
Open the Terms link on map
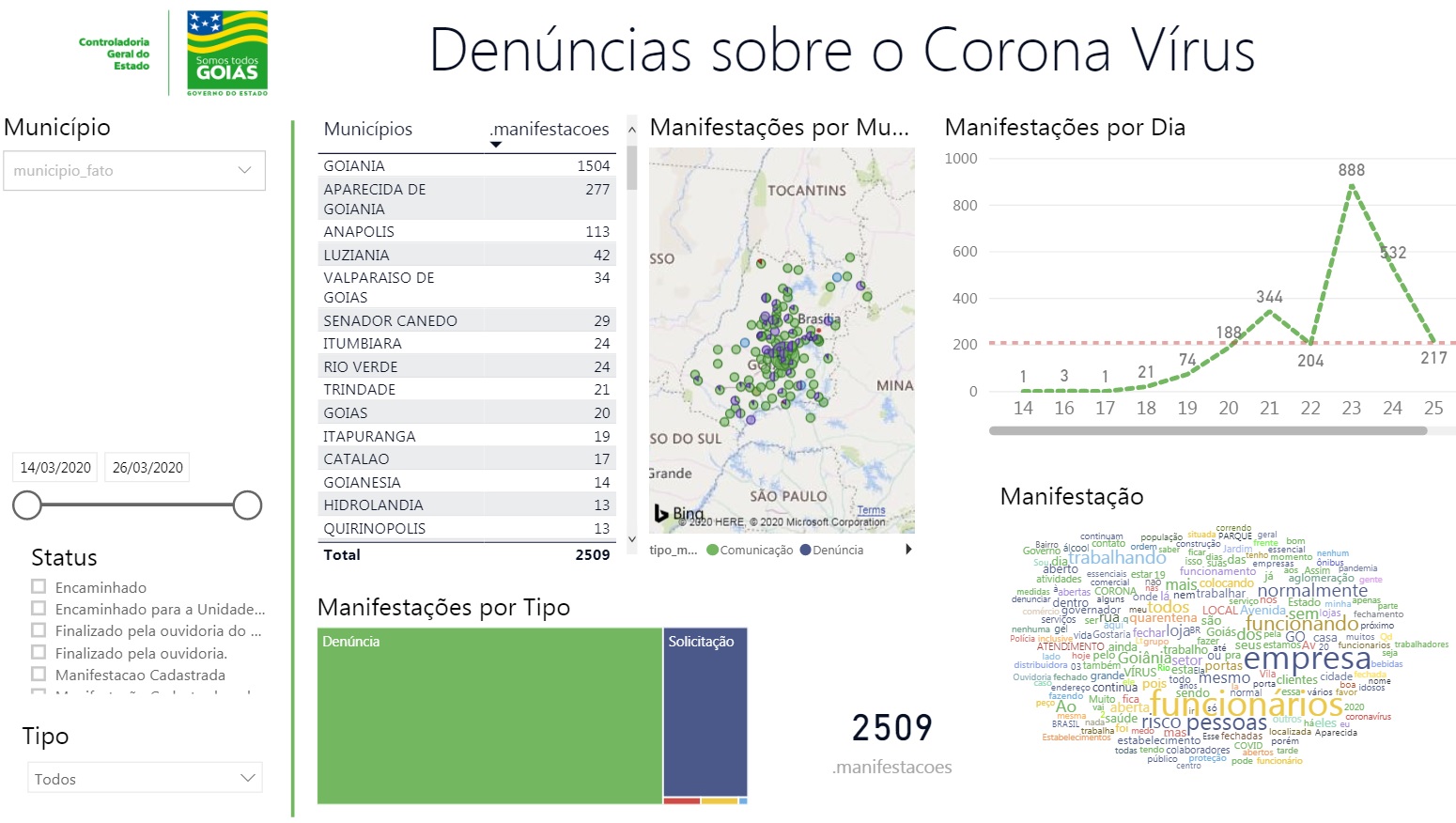pyautogui.click(x=871, y=510)
